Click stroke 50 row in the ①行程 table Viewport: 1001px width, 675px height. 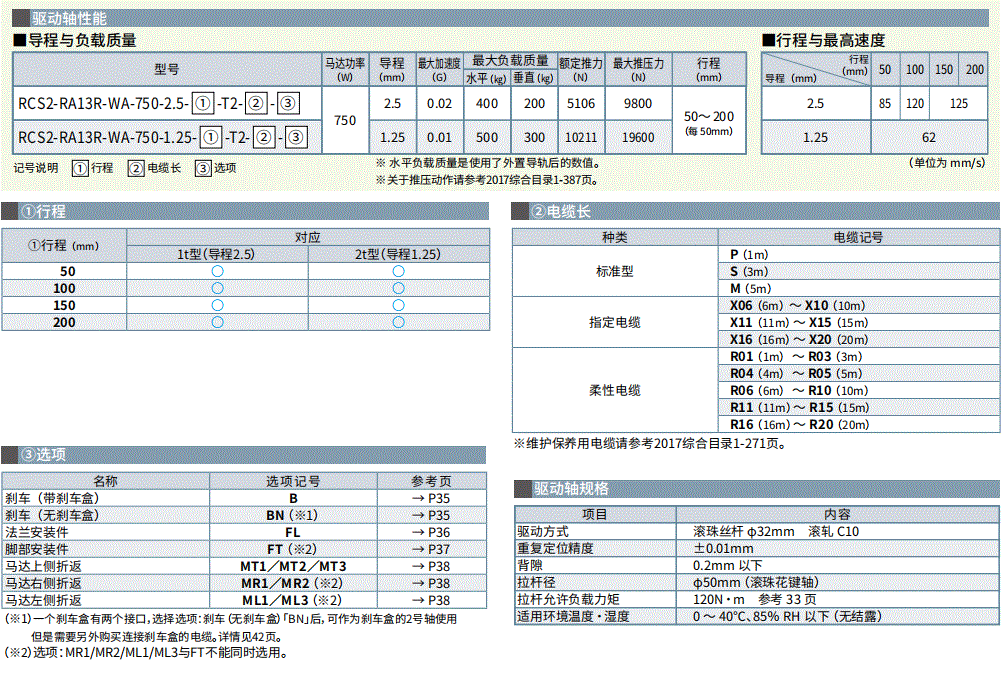[246, 271]
